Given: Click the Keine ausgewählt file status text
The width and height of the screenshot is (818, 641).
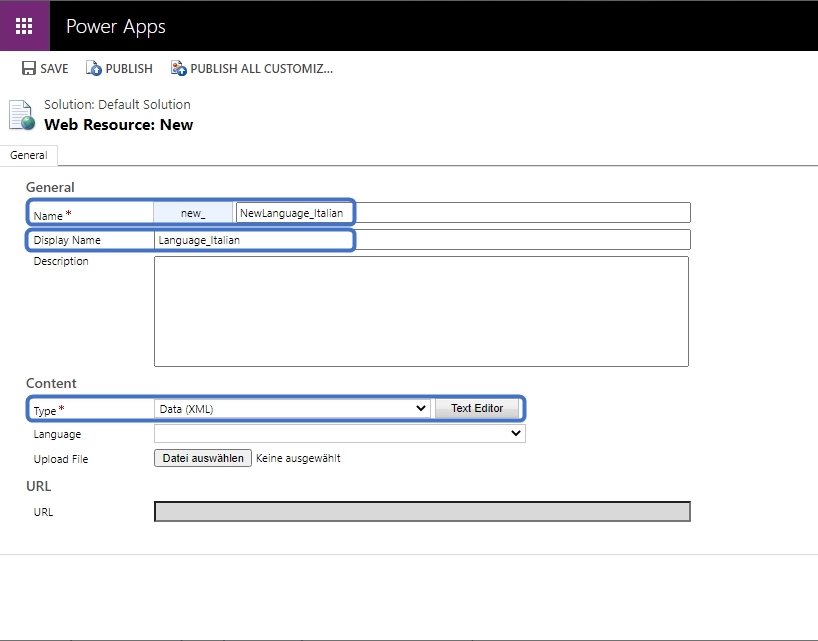Looking at the screenshot, I should [x=298, y=458].
